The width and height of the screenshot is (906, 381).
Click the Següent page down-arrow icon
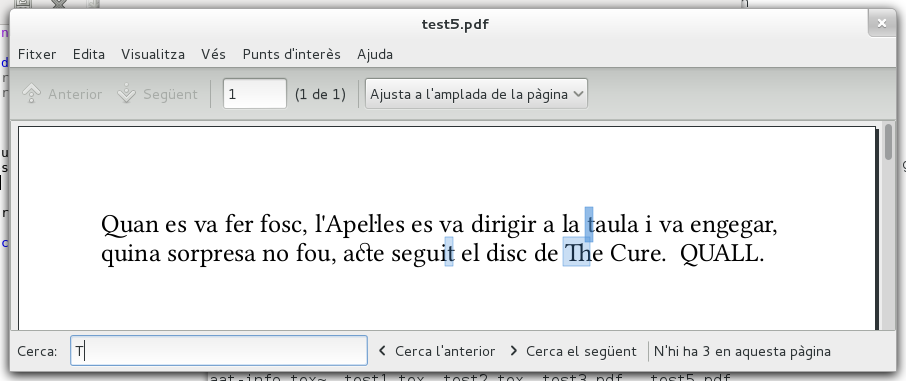click(126, 94)
